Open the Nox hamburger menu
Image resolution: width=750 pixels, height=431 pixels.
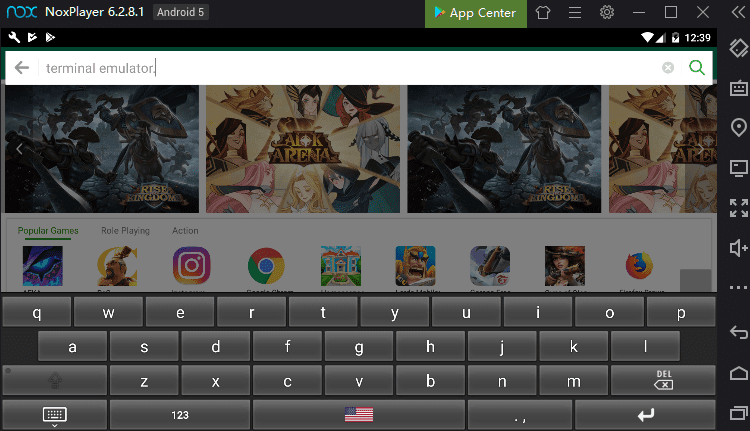(575, 12)
